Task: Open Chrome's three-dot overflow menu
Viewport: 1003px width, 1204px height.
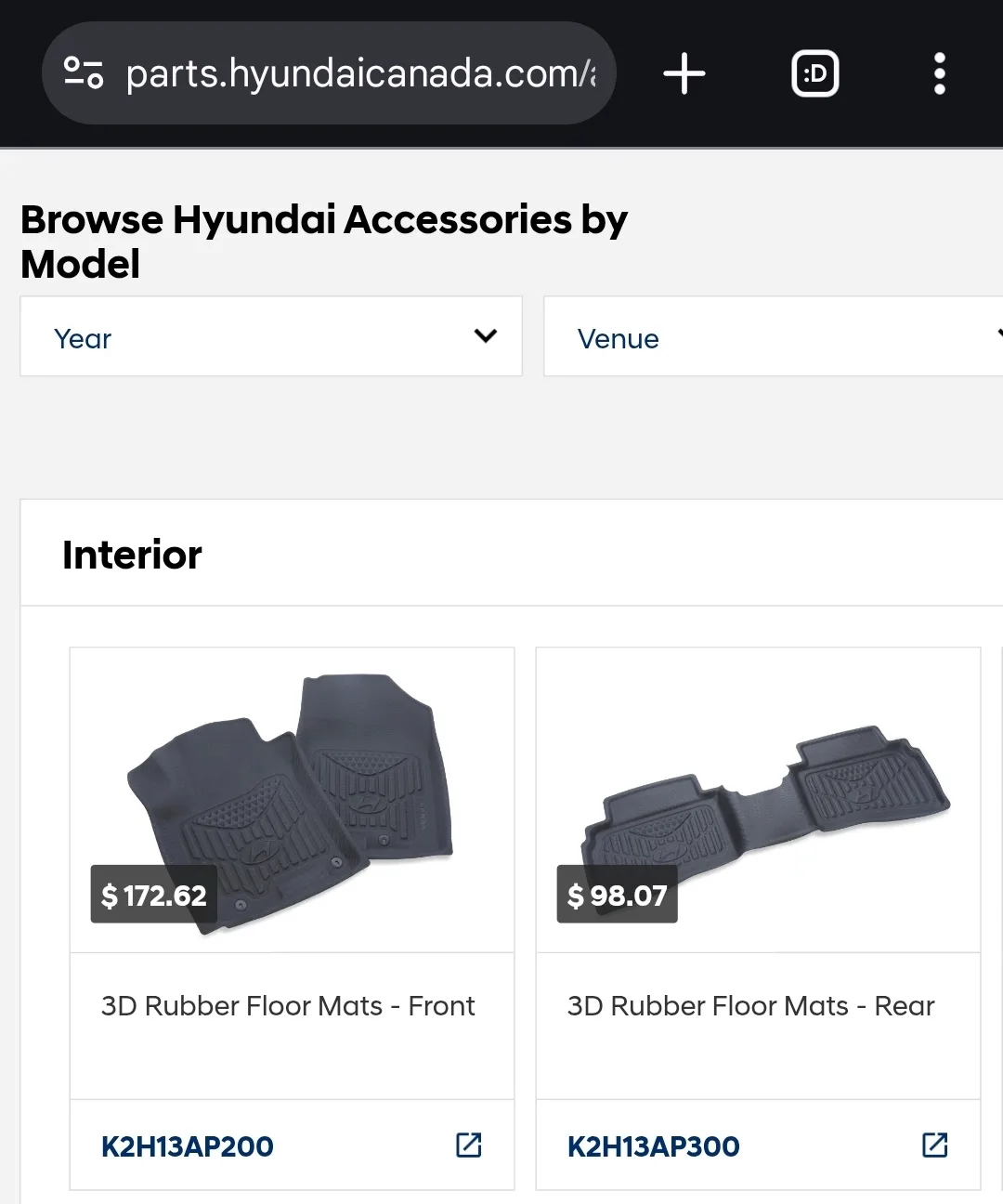Action: click(940, 73)
